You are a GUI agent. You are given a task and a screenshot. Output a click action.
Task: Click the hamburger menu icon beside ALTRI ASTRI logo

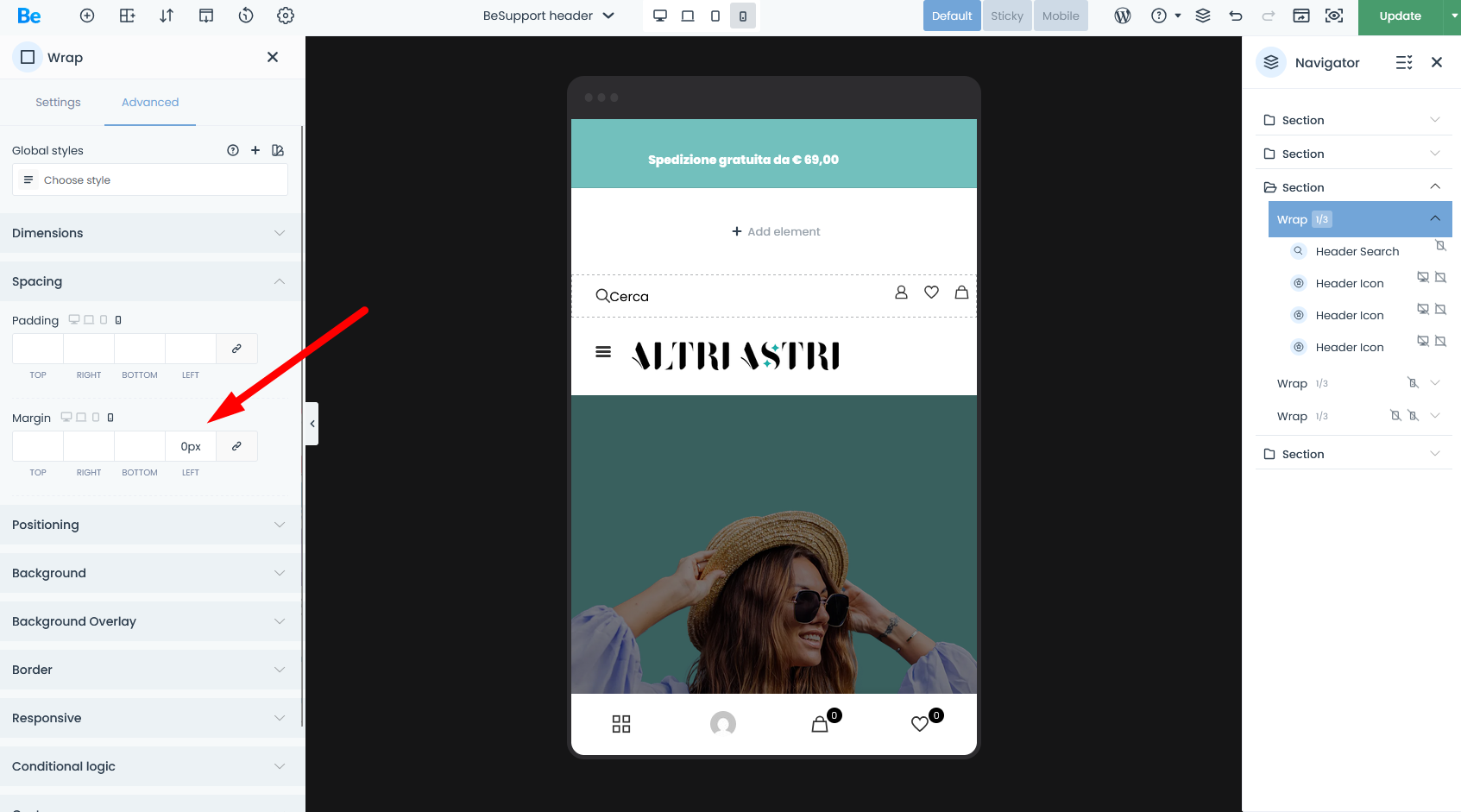(x=603, y=352)
